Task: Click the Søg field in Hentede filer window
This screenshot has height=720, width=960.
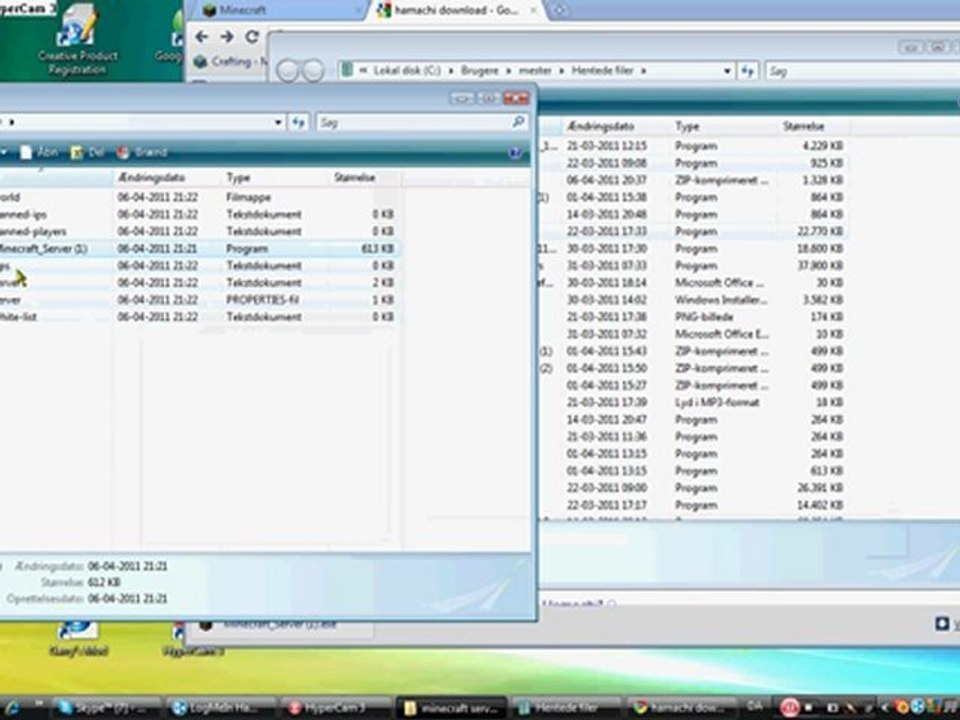Action: pos(863,71)
